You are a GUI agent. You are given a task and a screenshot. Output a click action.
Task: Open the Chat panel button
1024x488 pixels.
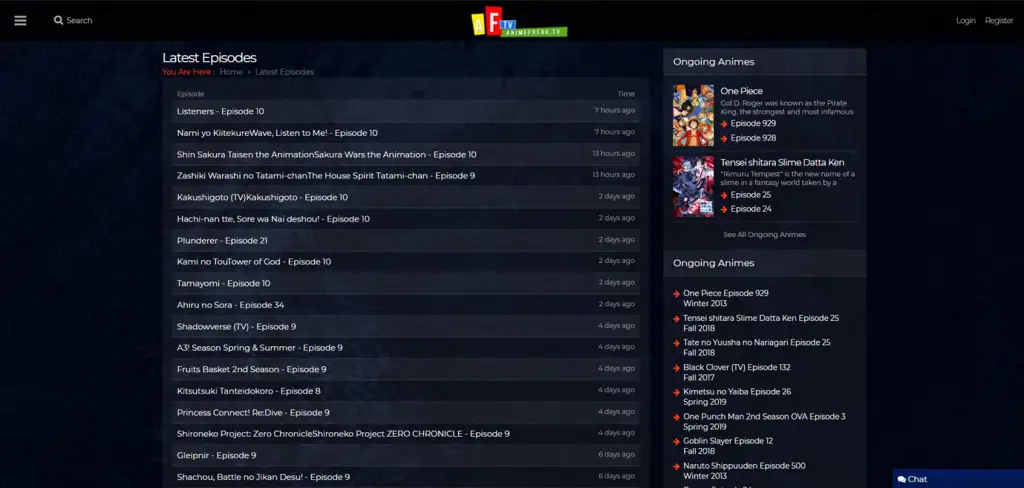958,479
